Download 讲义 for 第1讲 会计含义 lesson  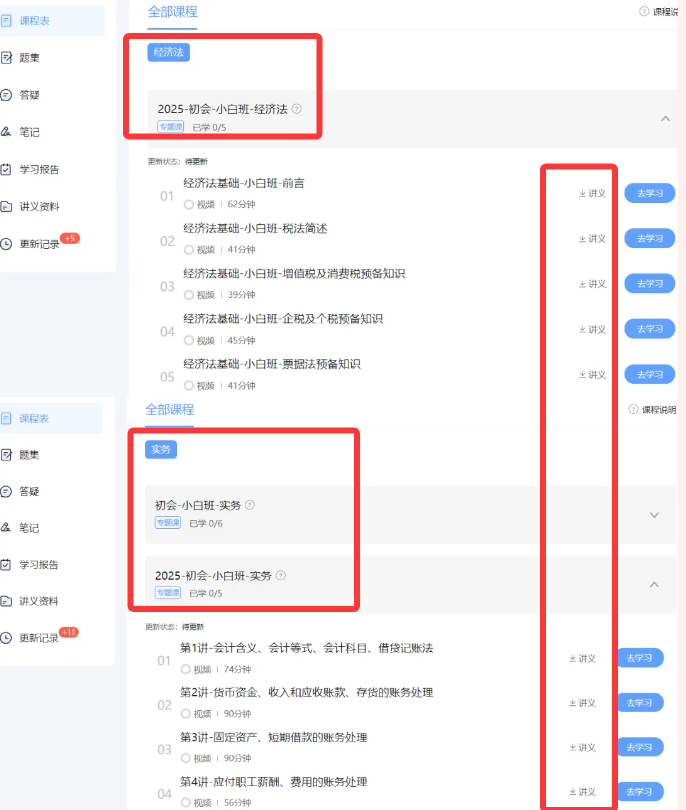(x=582, y=658)
